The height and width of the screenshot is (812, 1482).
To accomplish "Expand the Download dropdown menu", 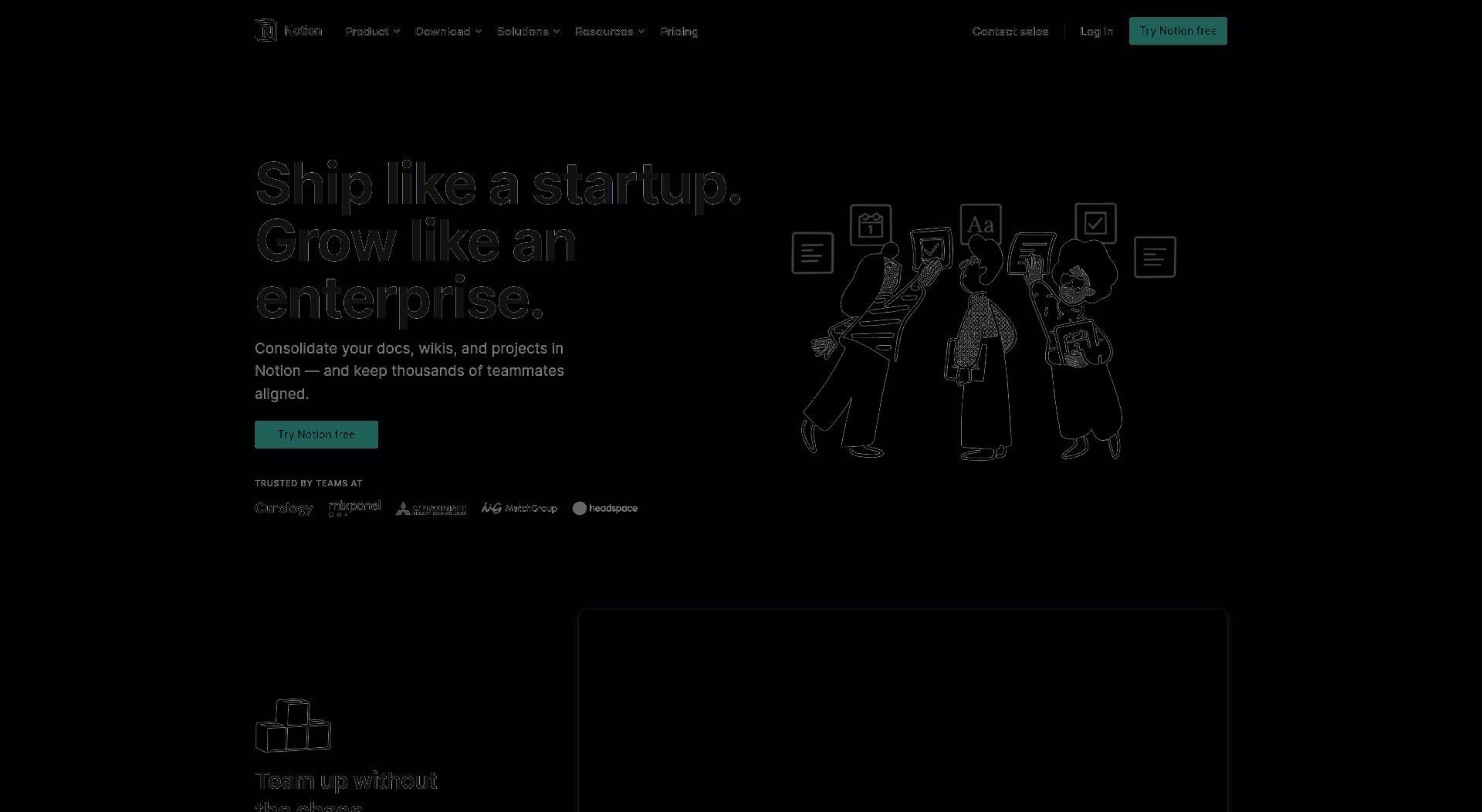I will point(448,31).
